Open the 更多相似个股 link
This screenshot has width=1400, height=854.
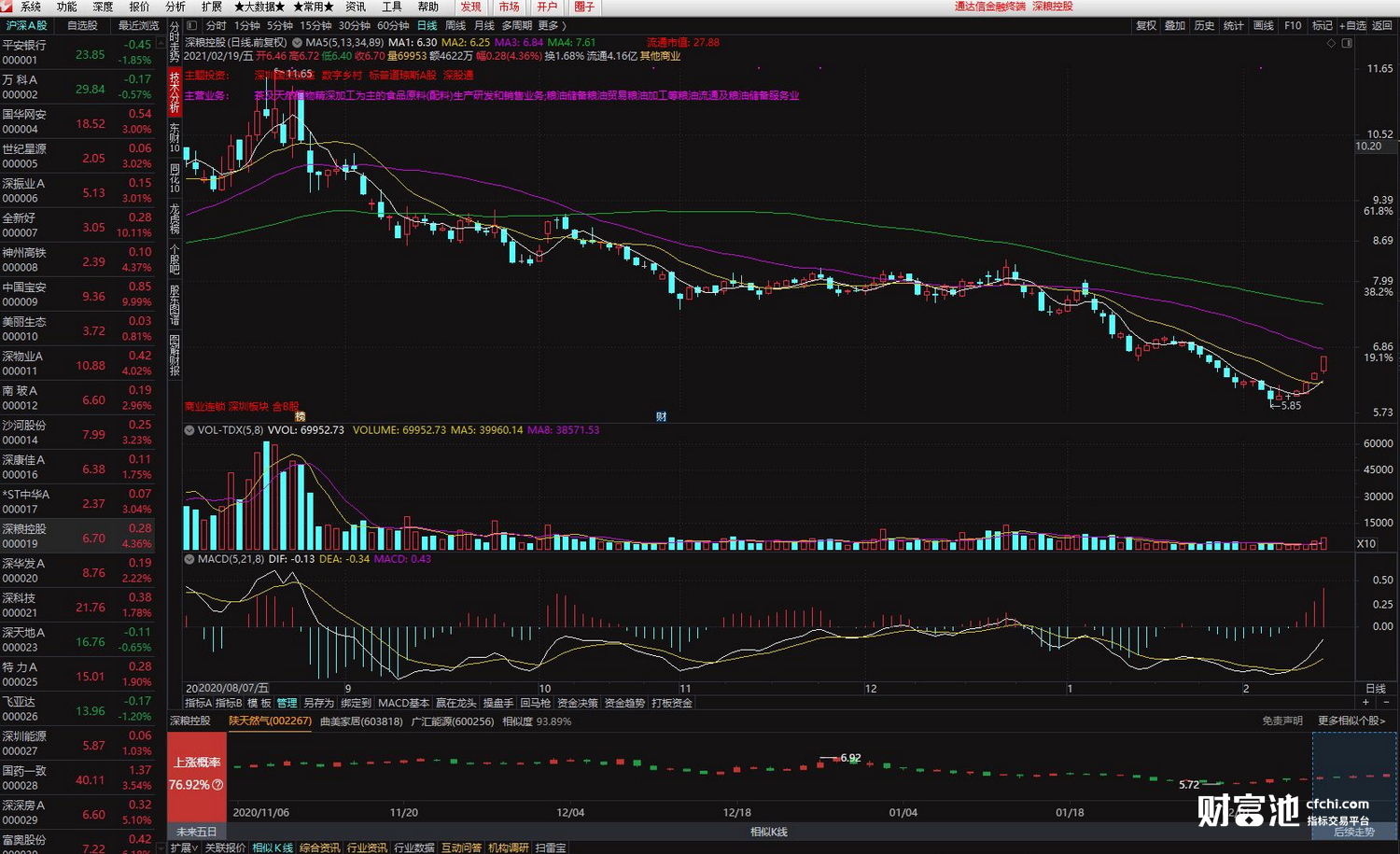click(x=1351, y=721)
